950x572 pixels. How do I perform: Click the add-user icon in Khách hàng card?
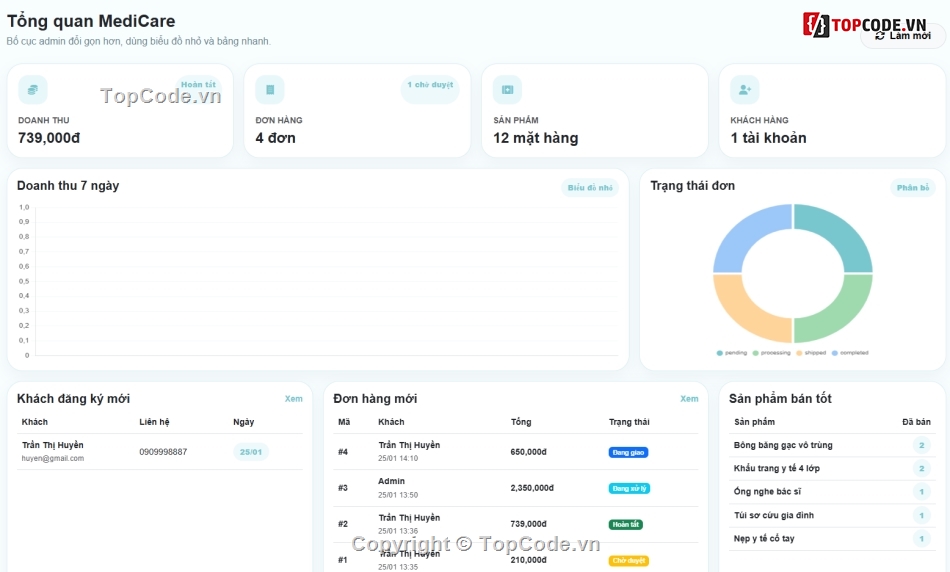tap(745, 90)
